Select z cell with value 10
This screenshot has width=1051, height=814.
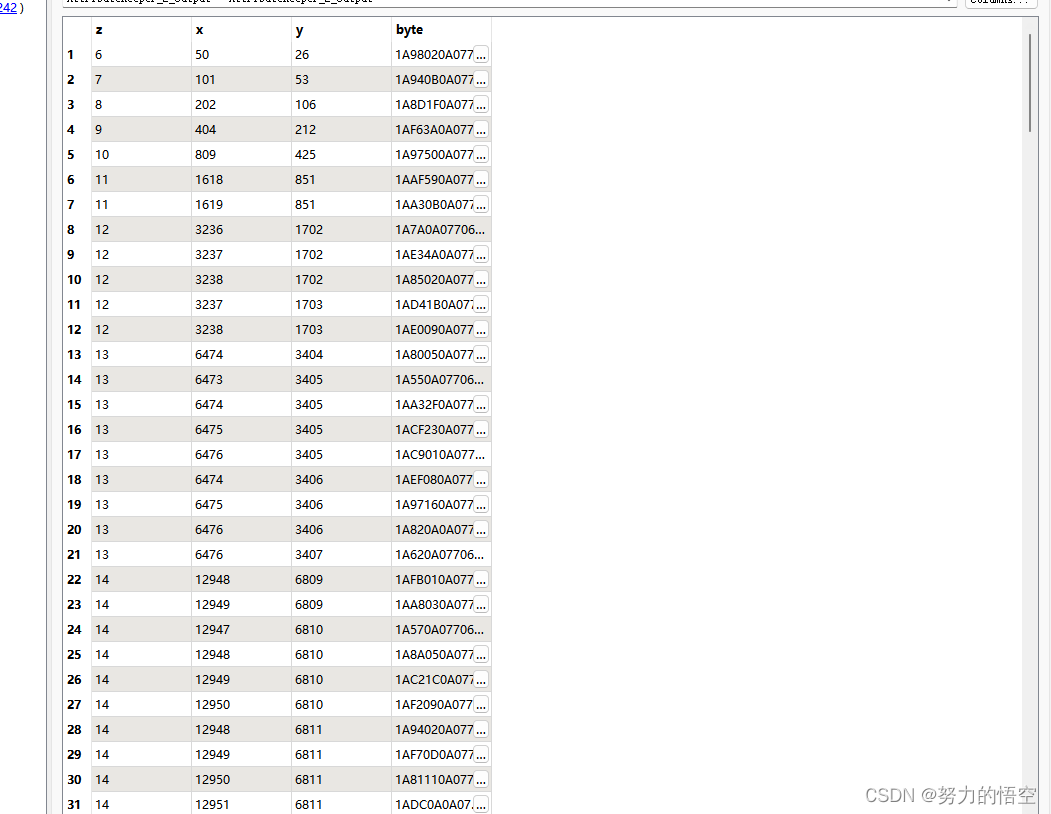[141, 154]
